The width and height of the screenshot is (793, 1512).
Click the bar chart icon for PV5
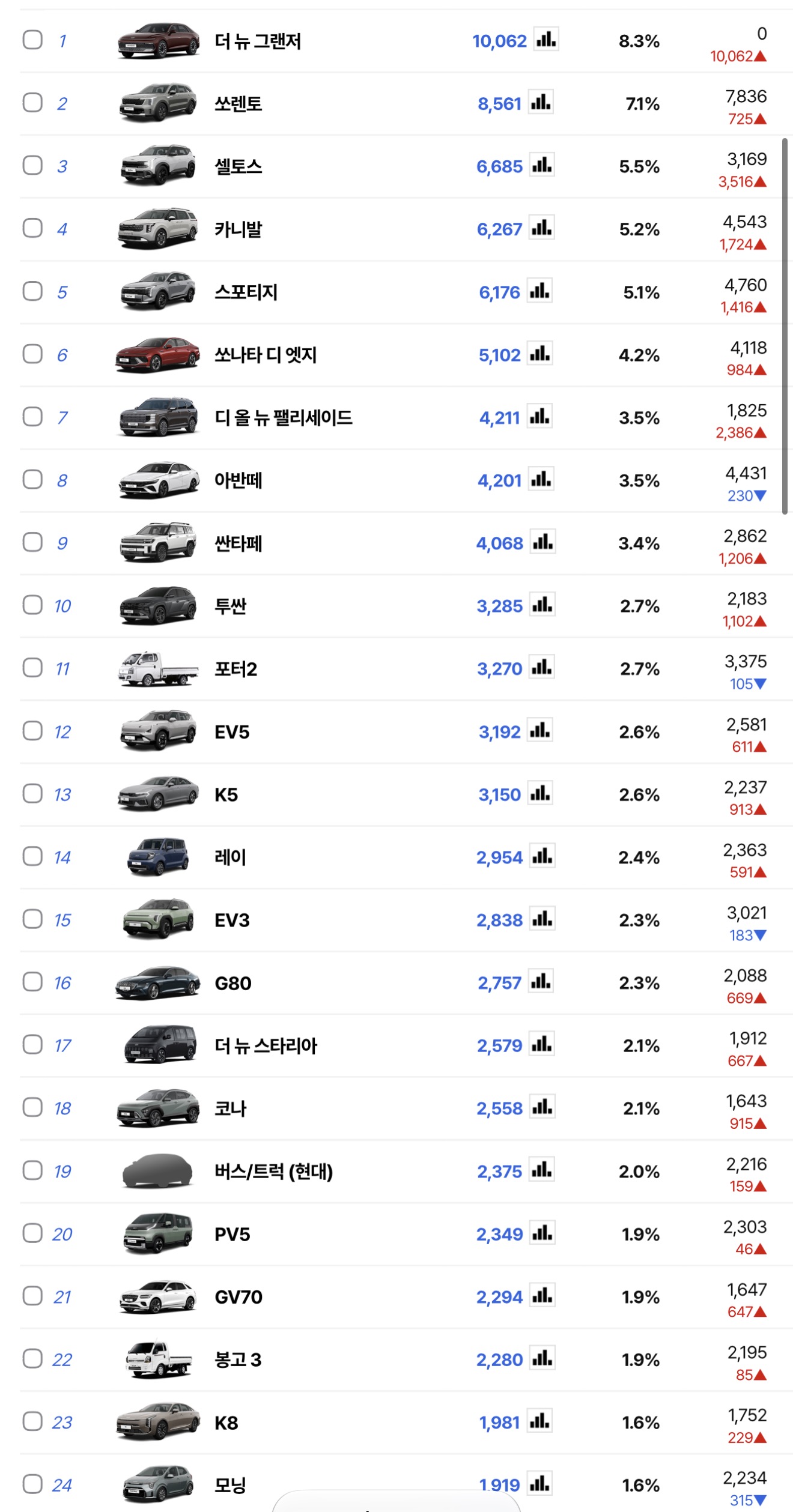(x=542, y=1233)
